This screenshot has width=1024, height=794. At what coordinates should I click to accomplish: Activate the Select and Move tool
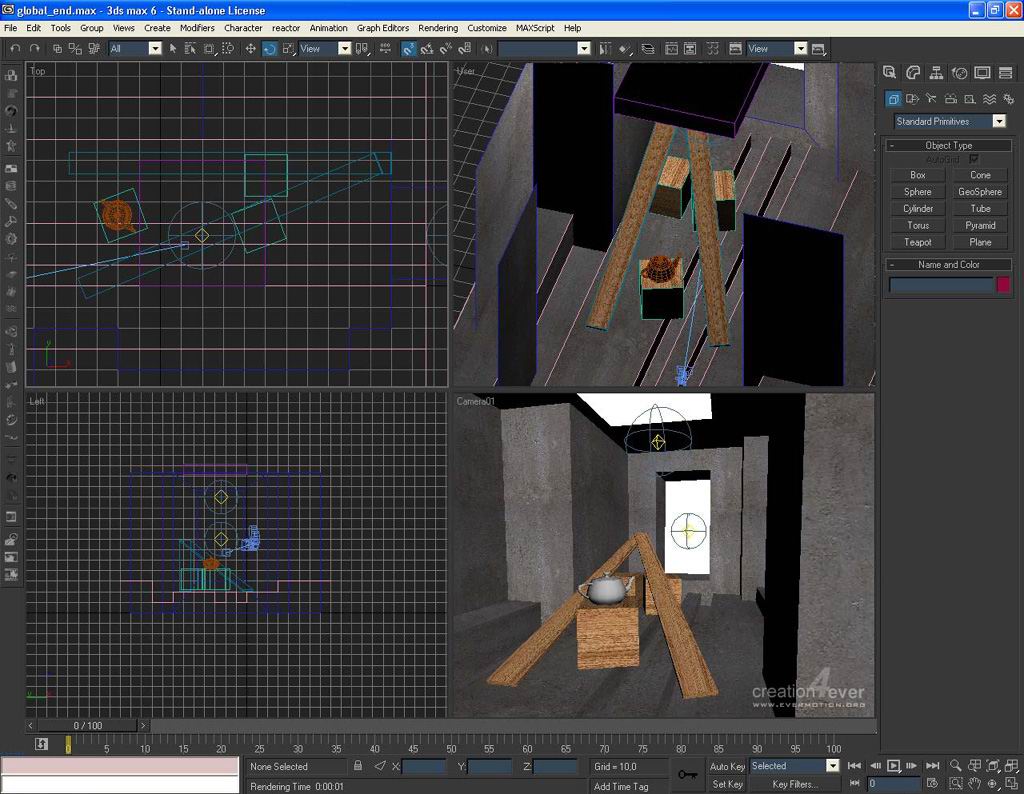pos(250,48)
